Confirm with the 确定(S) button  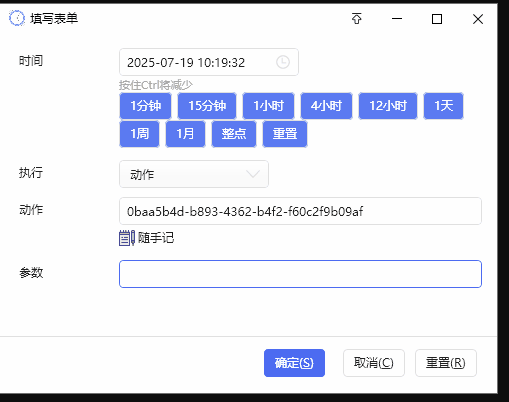click(294, 363)
